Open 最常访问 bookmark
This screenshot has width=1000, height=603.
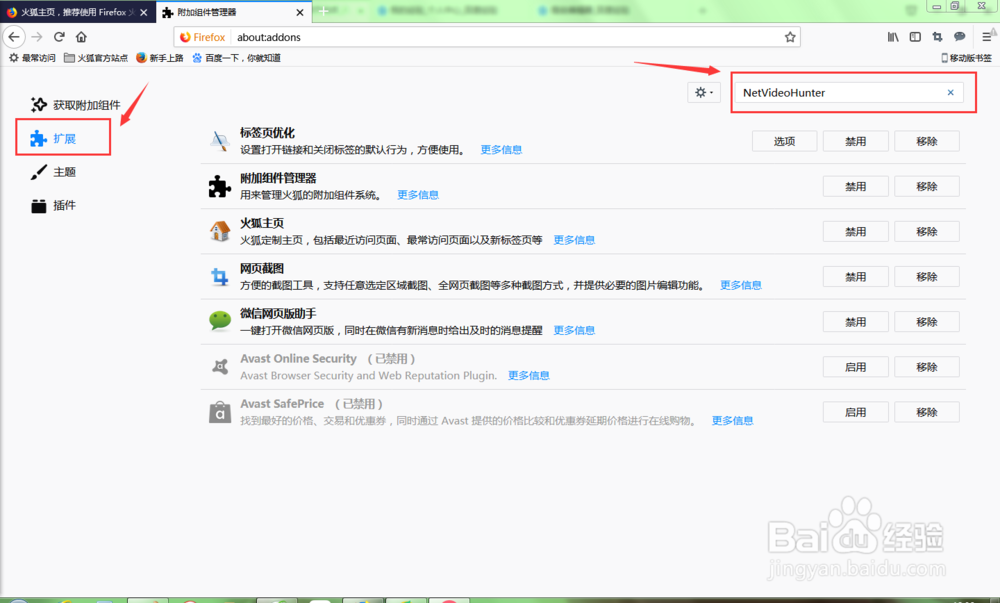point(32,58)
